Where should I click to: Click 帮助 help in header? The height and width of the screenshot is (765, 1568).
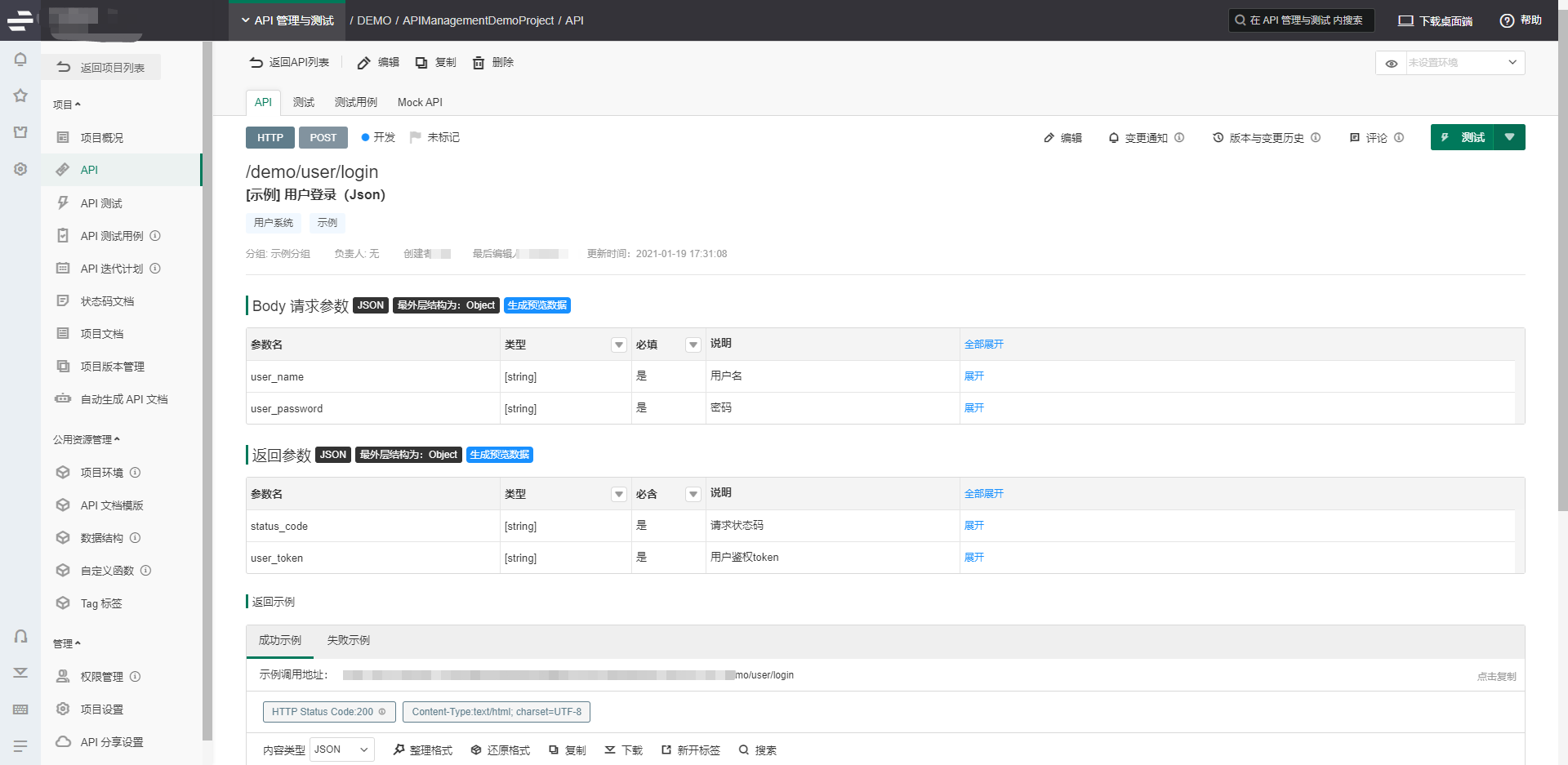1521,20
